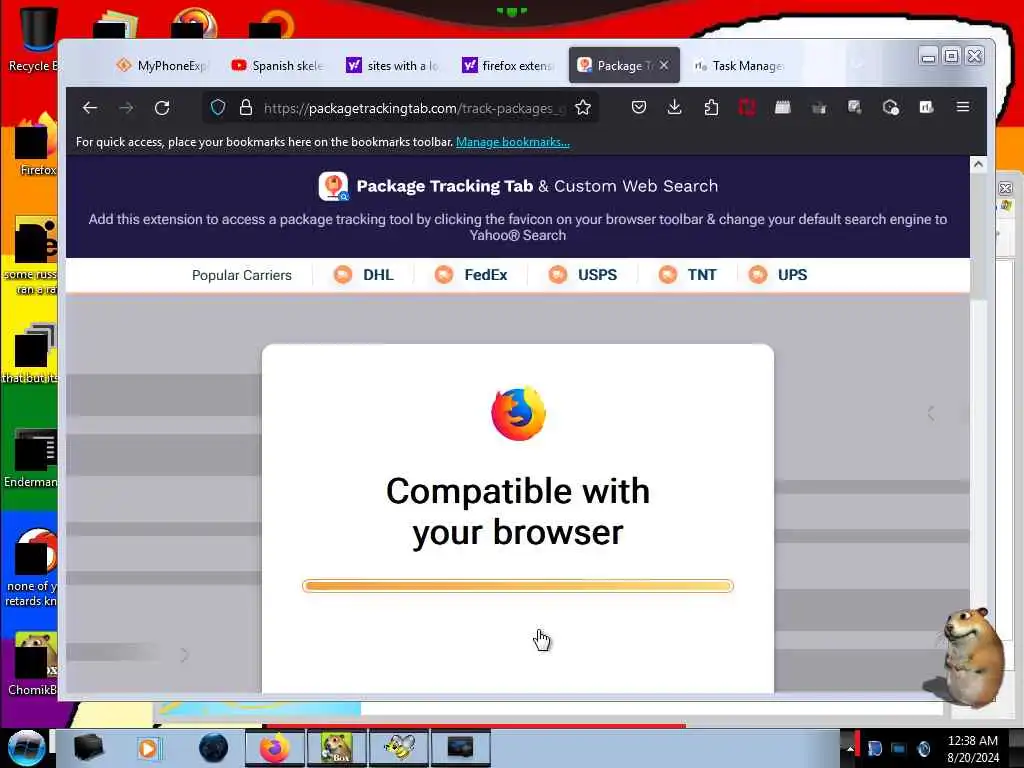Open the Enderman desktop icon
This screenshot has height=768, width=1024.
[x=31, y=457]
